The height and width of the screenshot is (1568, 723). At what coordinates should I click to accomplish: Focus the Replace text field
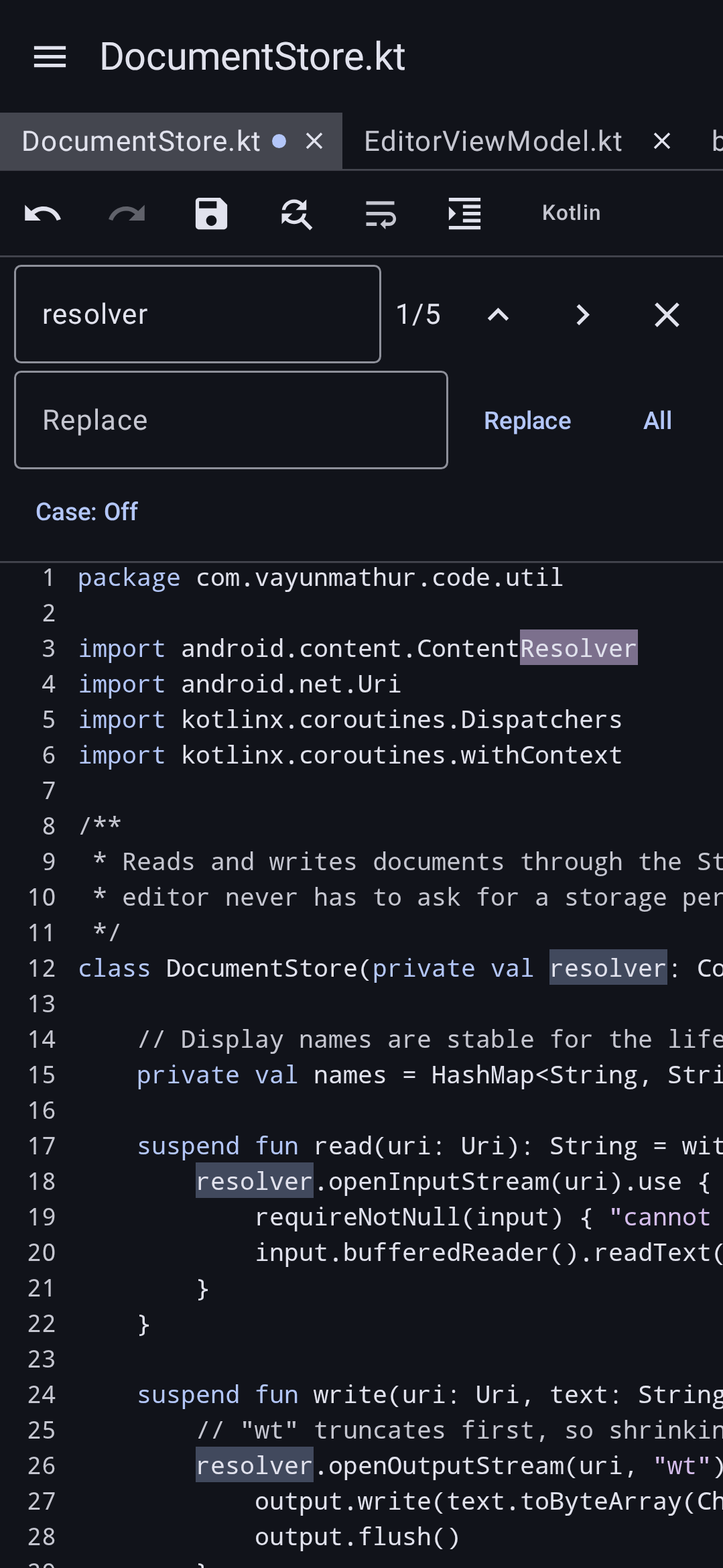coord(231,420)
